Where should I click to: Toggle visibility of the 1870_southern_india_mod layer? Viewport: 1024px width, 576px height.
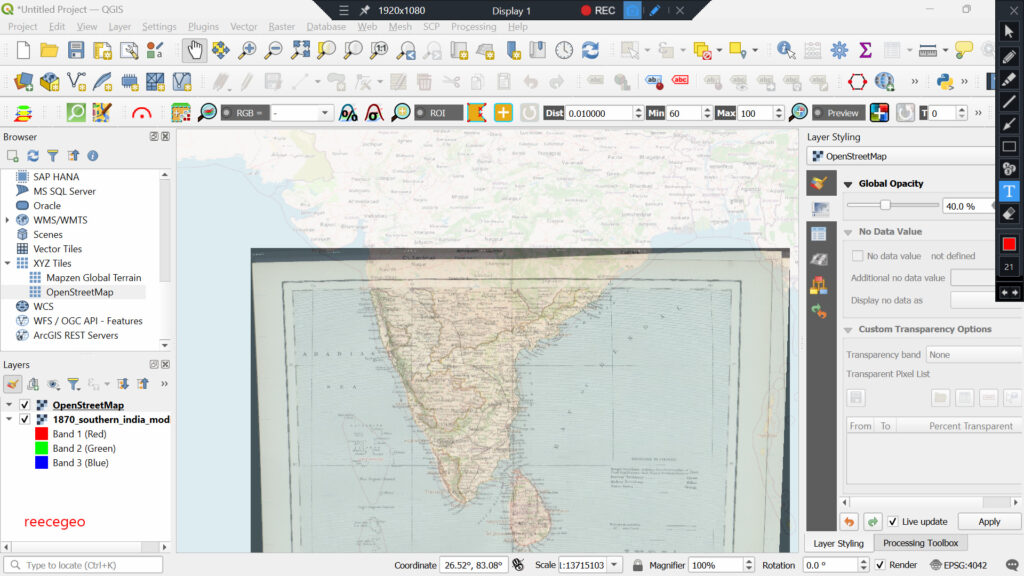(x=25, y=419)
